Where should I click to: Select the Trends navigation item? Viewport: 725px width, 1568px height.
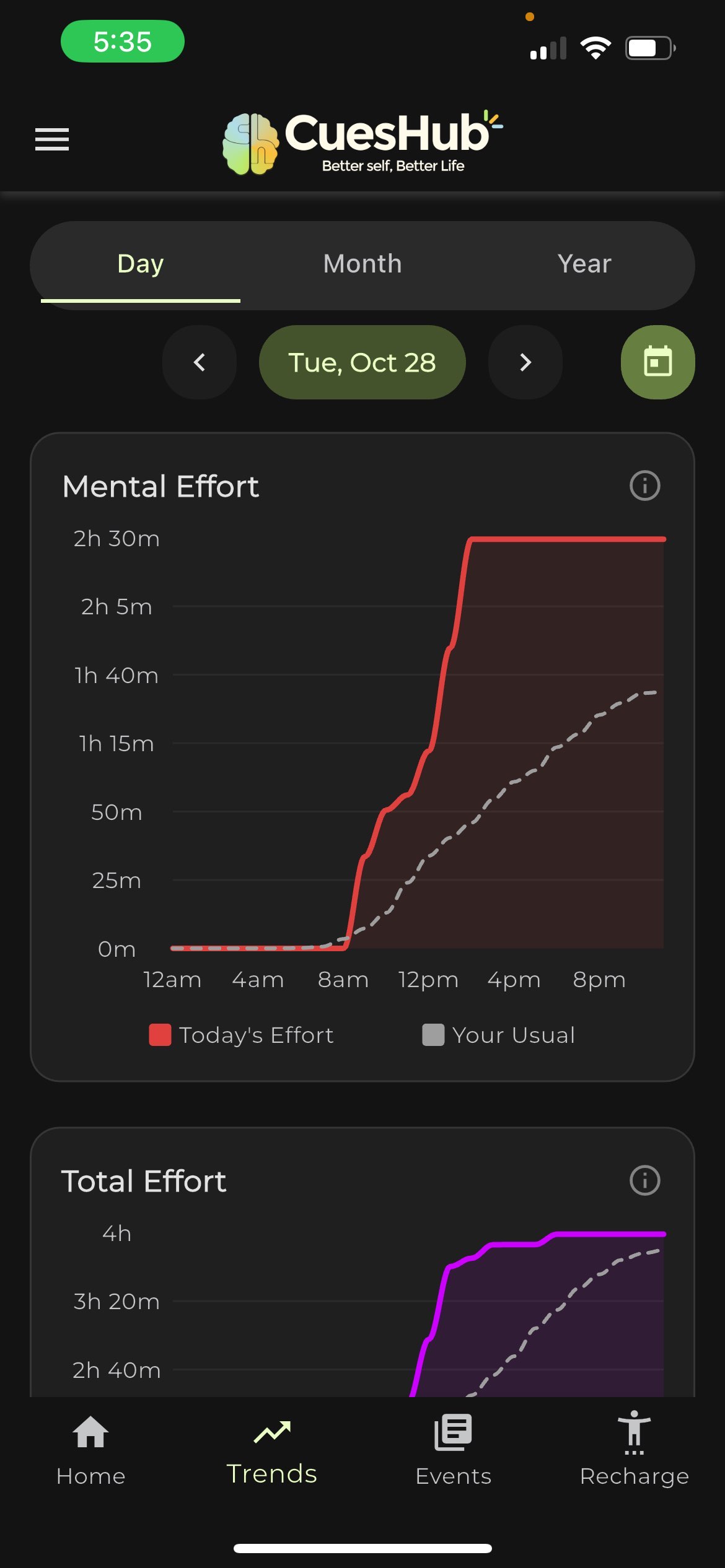[x=272, y=1449]
